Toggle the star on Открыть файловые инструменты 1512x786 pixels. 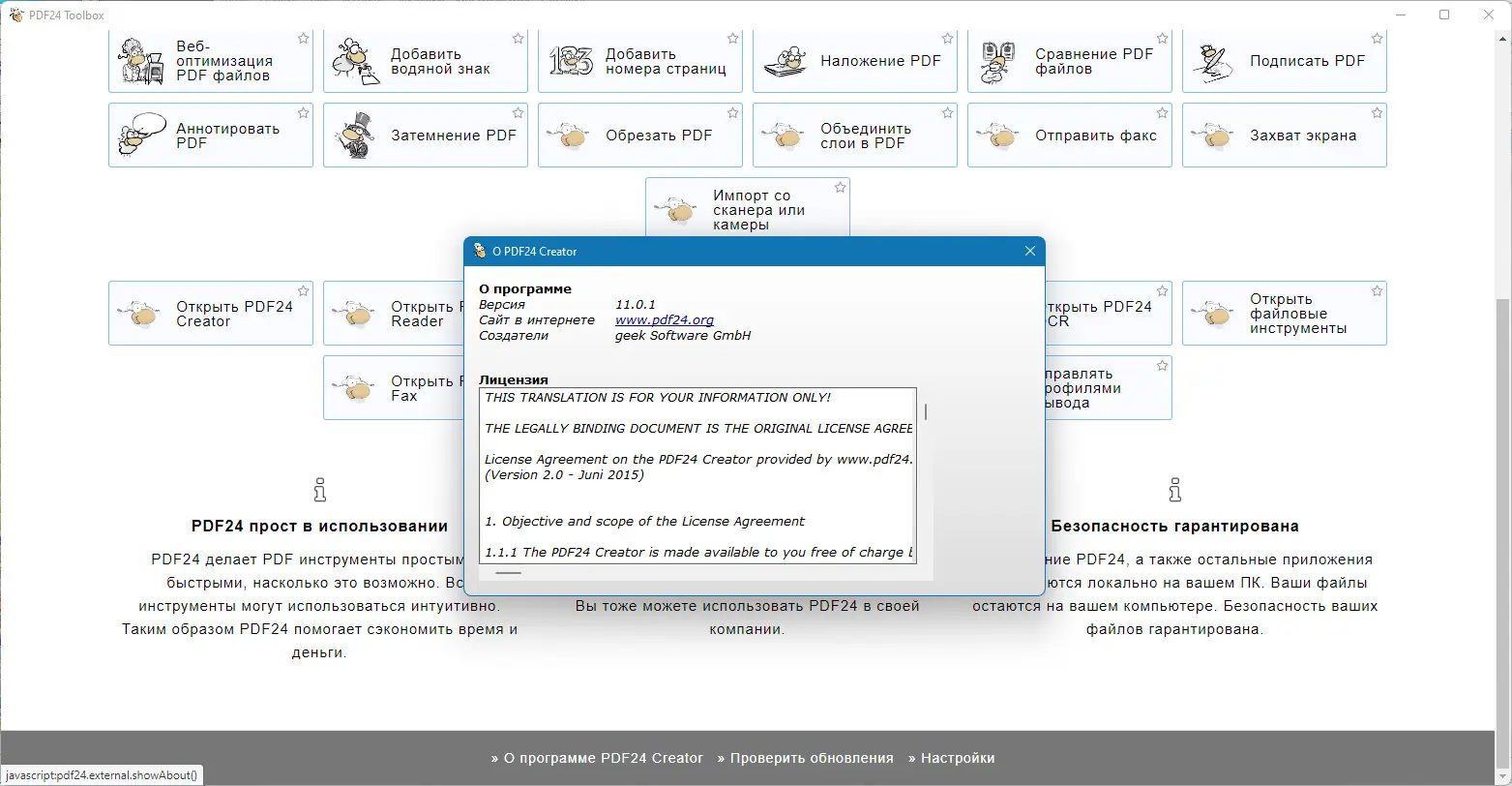1378,291
